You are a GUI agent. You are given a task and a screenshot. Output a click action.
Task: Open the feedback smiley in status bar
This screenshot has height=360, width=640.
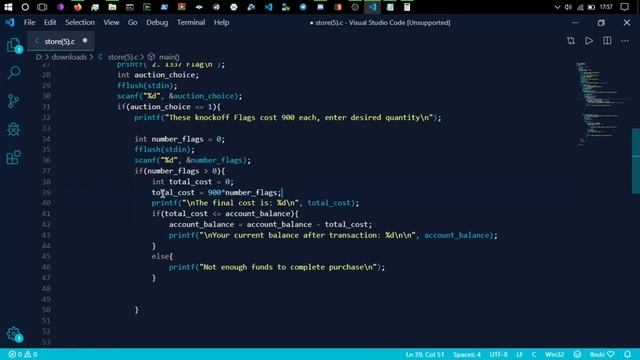click(577, 354)
